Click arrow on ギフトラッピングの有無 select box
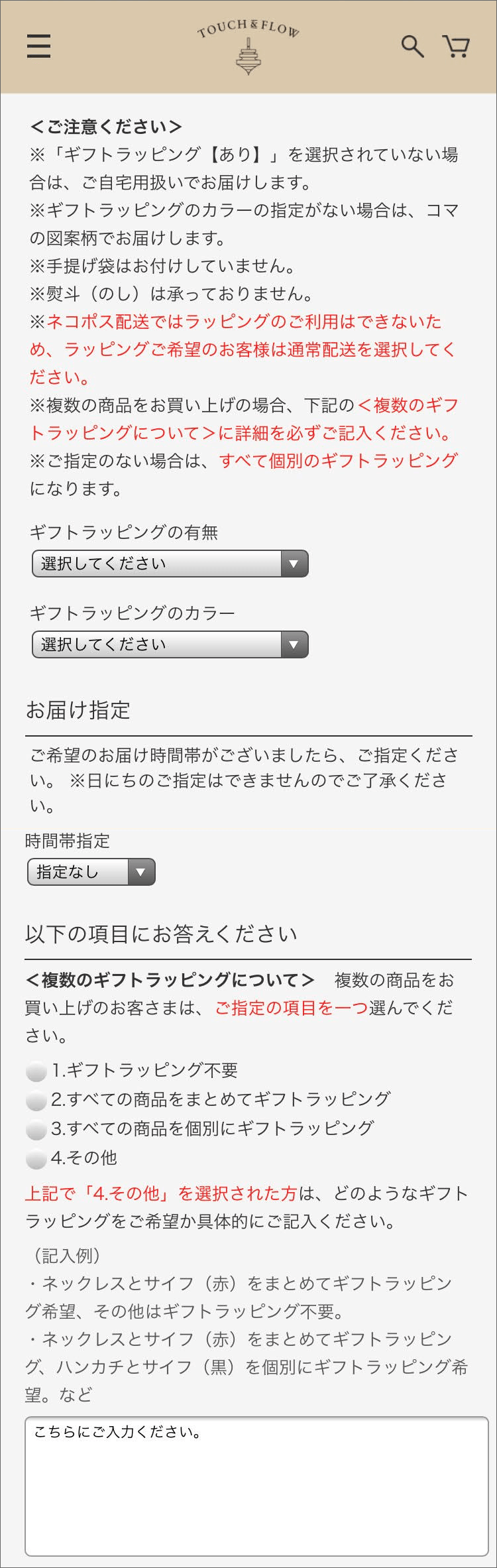 click(294, 564)
